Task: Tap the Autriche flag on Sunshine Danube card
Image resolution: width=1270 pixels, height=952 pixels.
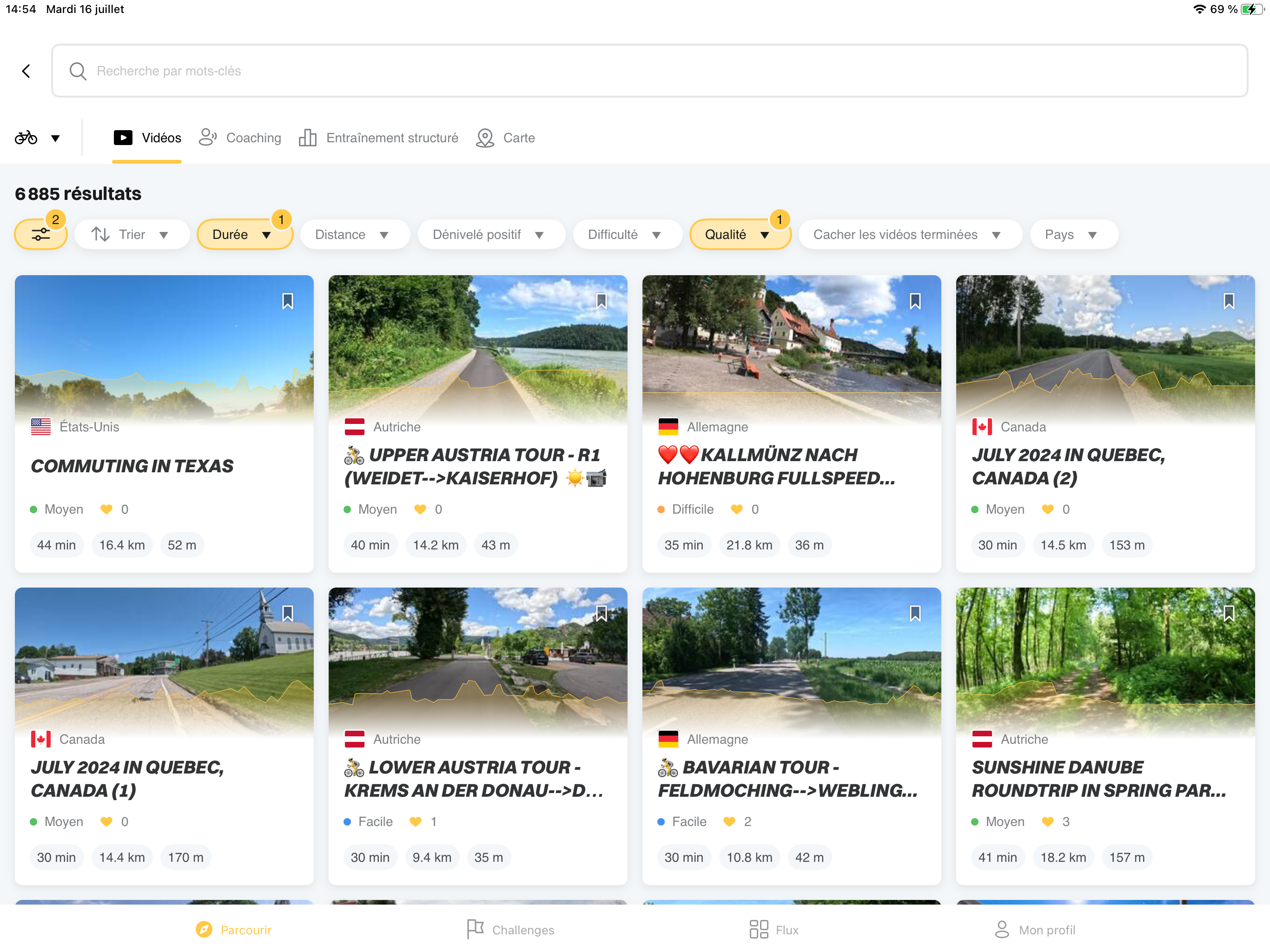Action: [x=982, y=739]
